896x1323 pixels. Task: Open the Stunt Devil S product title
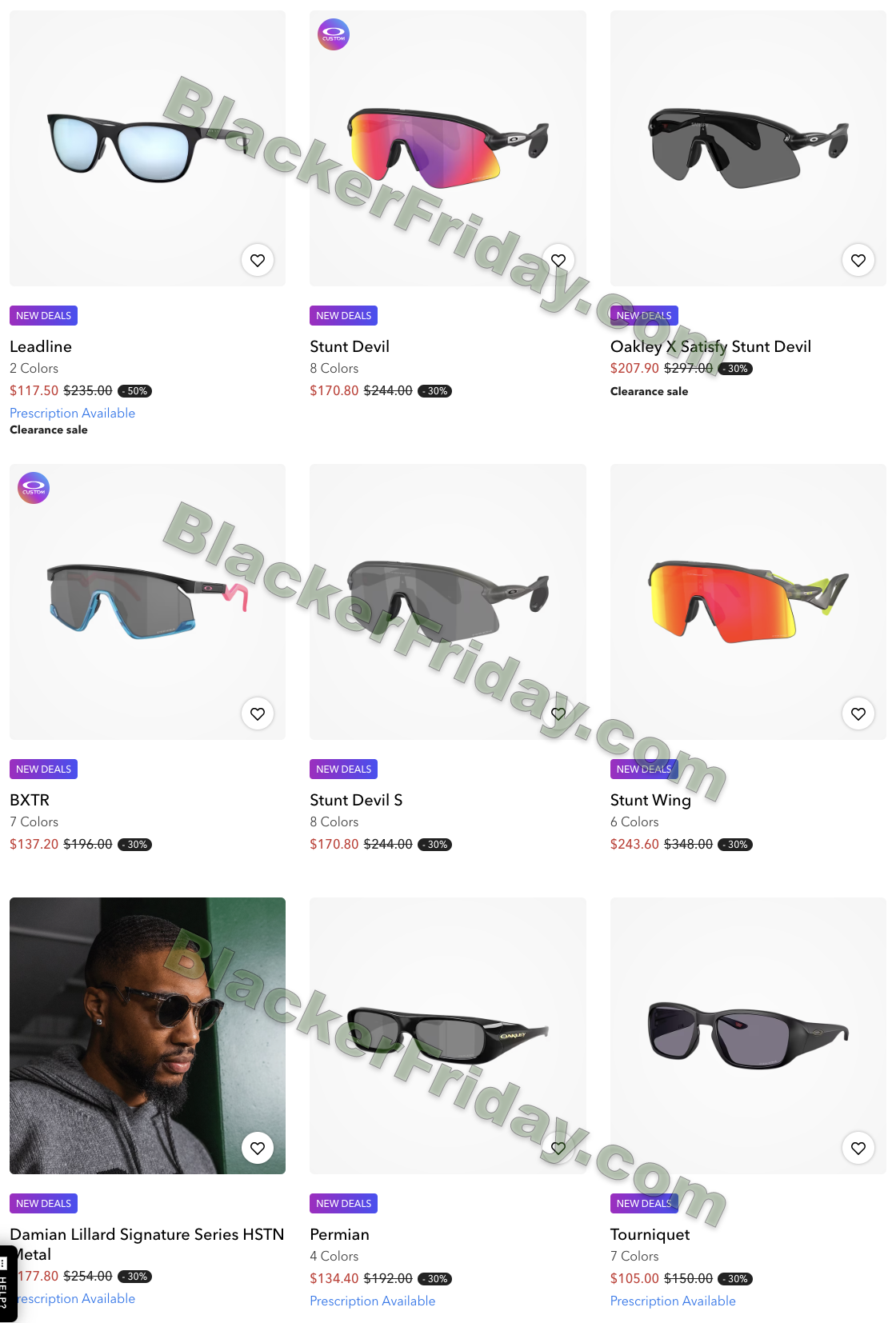click(356, 800)
